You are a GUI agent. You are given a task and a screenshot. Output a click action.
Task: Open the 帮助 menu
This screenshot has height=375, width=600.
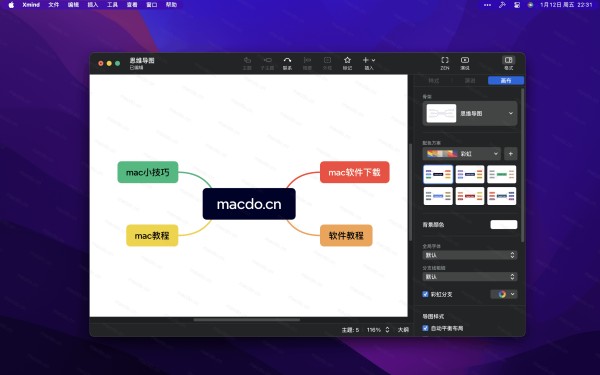point(171,5)
